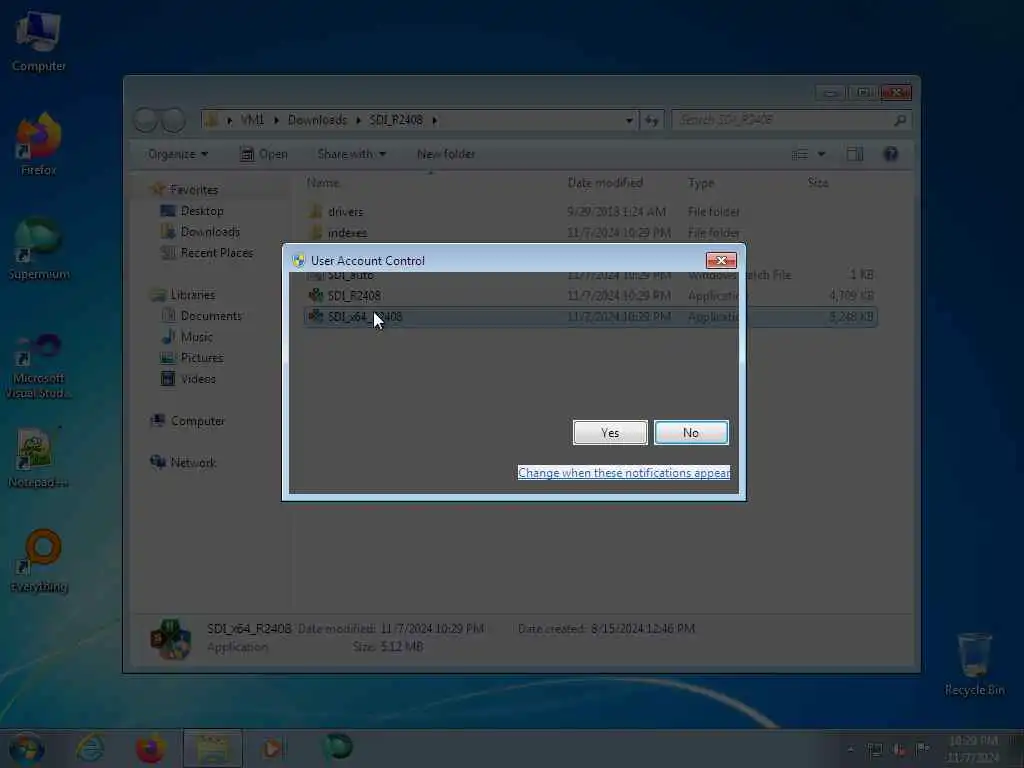Open Supermium from the taskbar
1024x768 pixels.
pyautogui.click(x=338, y=747)
